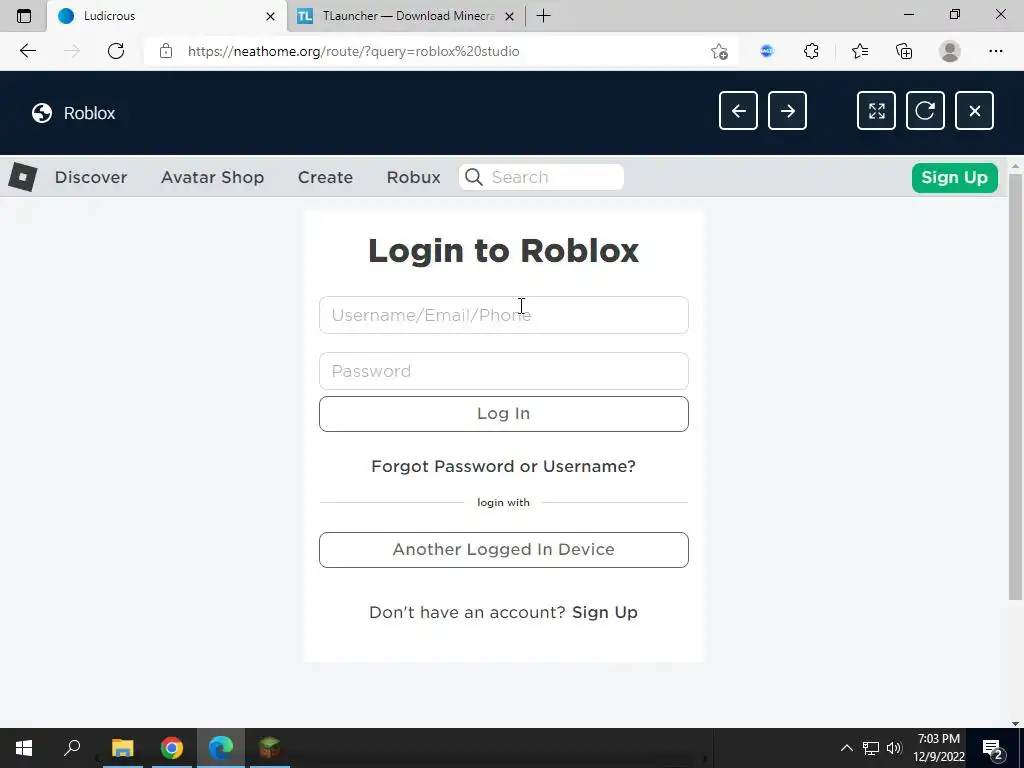Open the tab actions menu icon
The width and height of the screenshot is (1024, 768).
tap(24, 16)
